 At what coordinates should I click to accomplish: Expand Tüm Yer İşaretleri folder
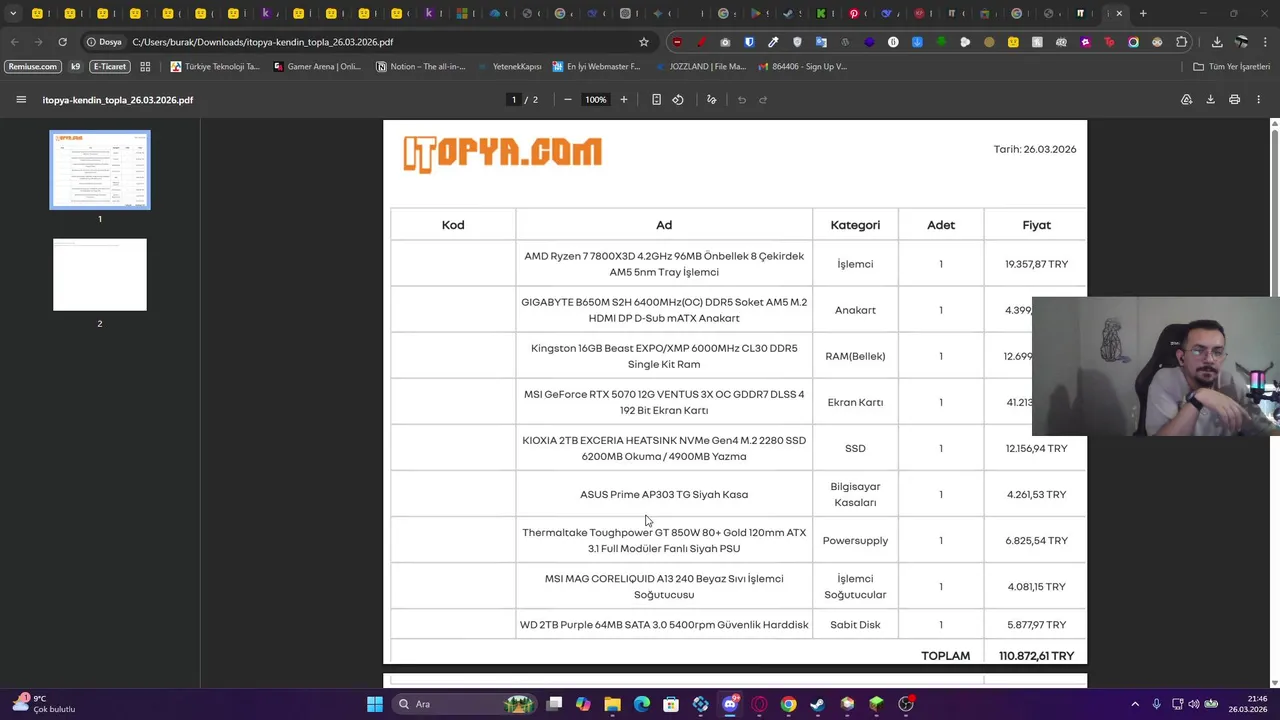[x=1231, y=67]
